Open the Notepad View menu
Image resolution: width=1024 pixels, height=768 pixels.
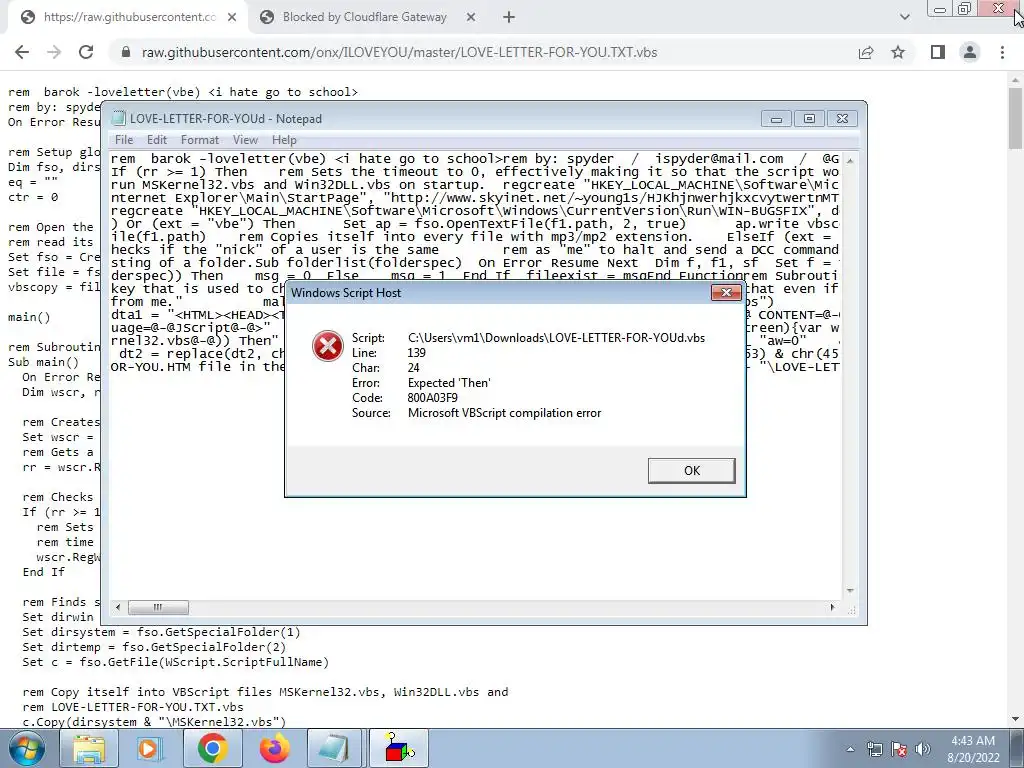pos(246,140)
